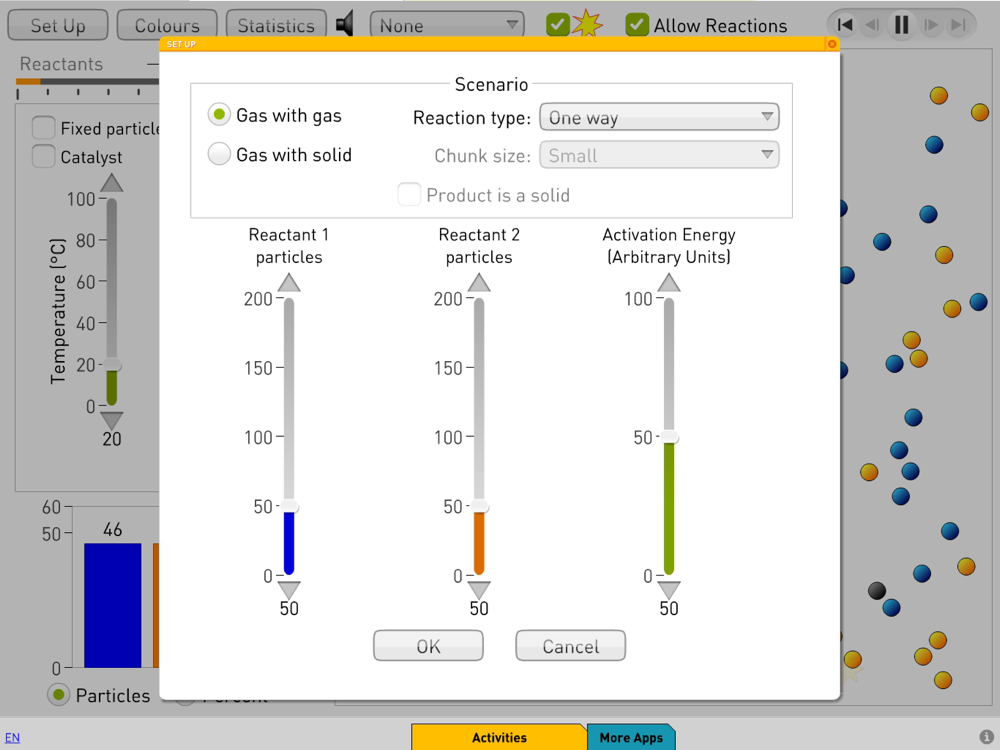Open the Statistics panel
Screen dimensions: 1000x750
[x=276, y=26]
